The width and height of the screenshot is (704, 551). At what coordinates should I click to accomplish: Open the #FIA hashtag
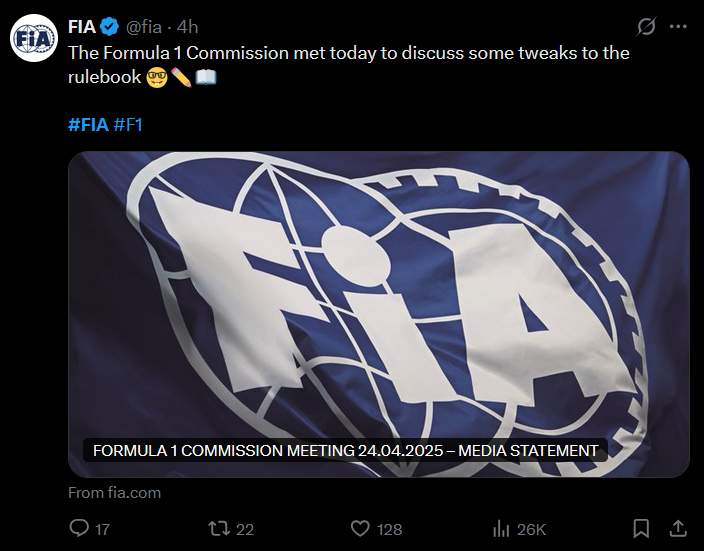click(x=88, y=125)
